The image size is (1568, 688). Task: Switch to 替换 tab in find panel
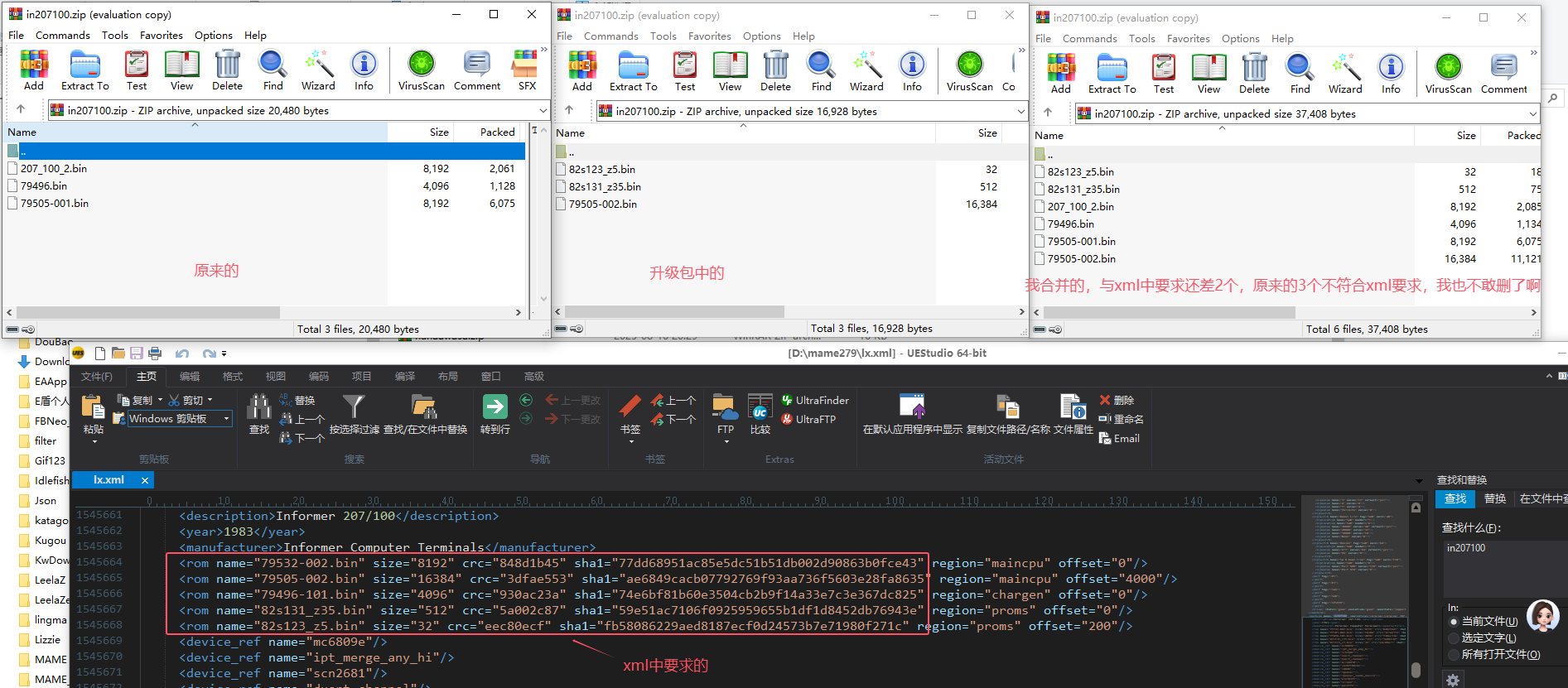pos(1495,498)
